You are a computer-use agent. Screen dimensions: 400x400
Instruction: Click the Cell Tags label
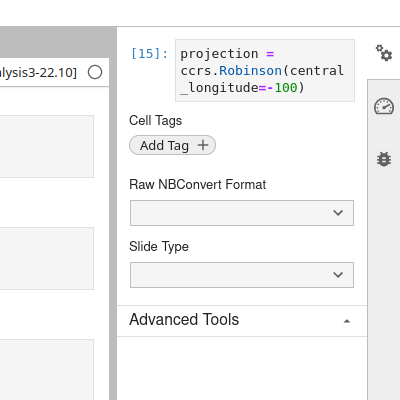click(x=155, y=121)
